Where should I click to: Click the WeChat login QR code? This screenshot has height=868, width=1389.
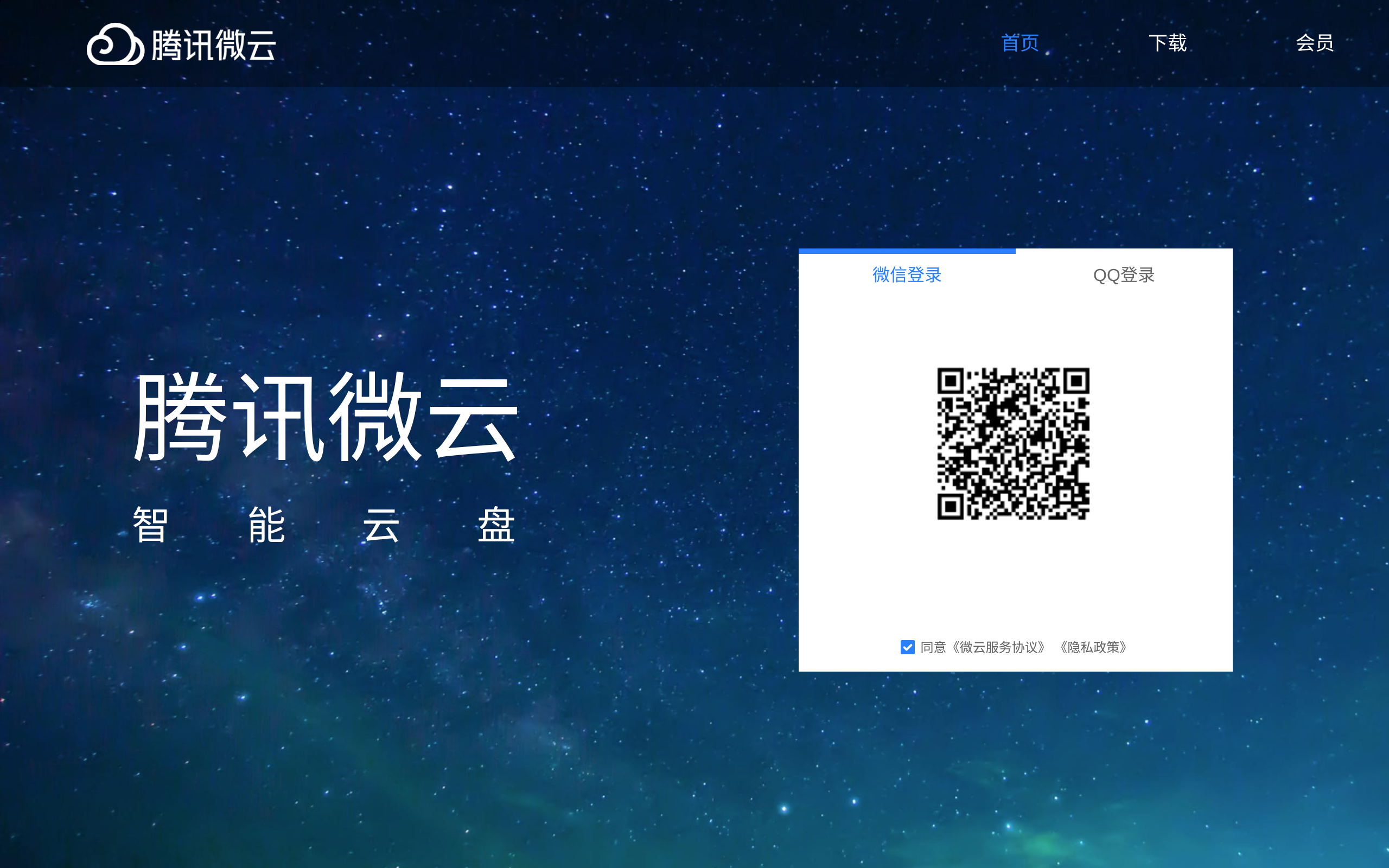[1014, 444]
